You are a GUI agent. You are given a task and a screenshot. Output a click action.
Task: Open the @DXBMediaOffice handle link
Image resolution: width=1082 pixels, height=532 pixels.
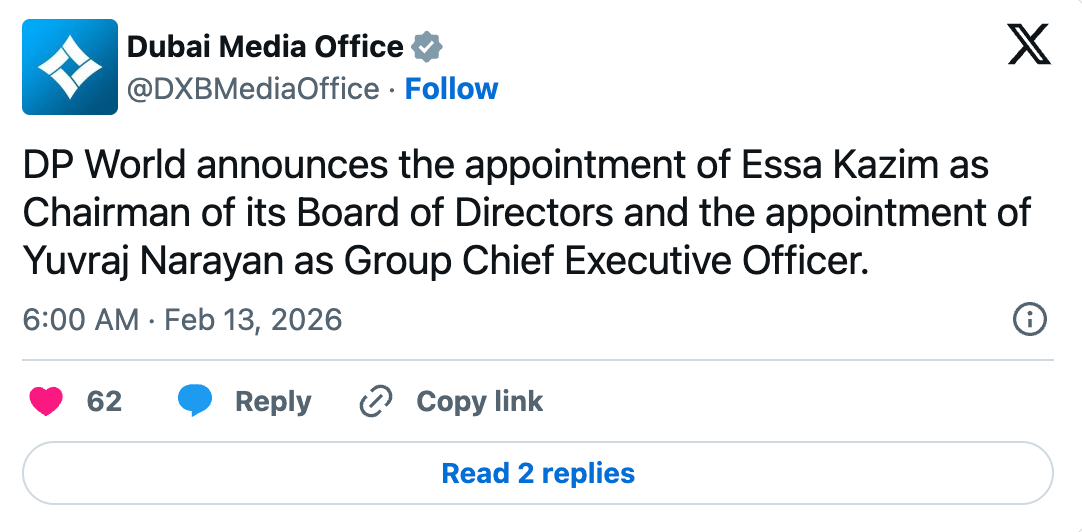253,90
